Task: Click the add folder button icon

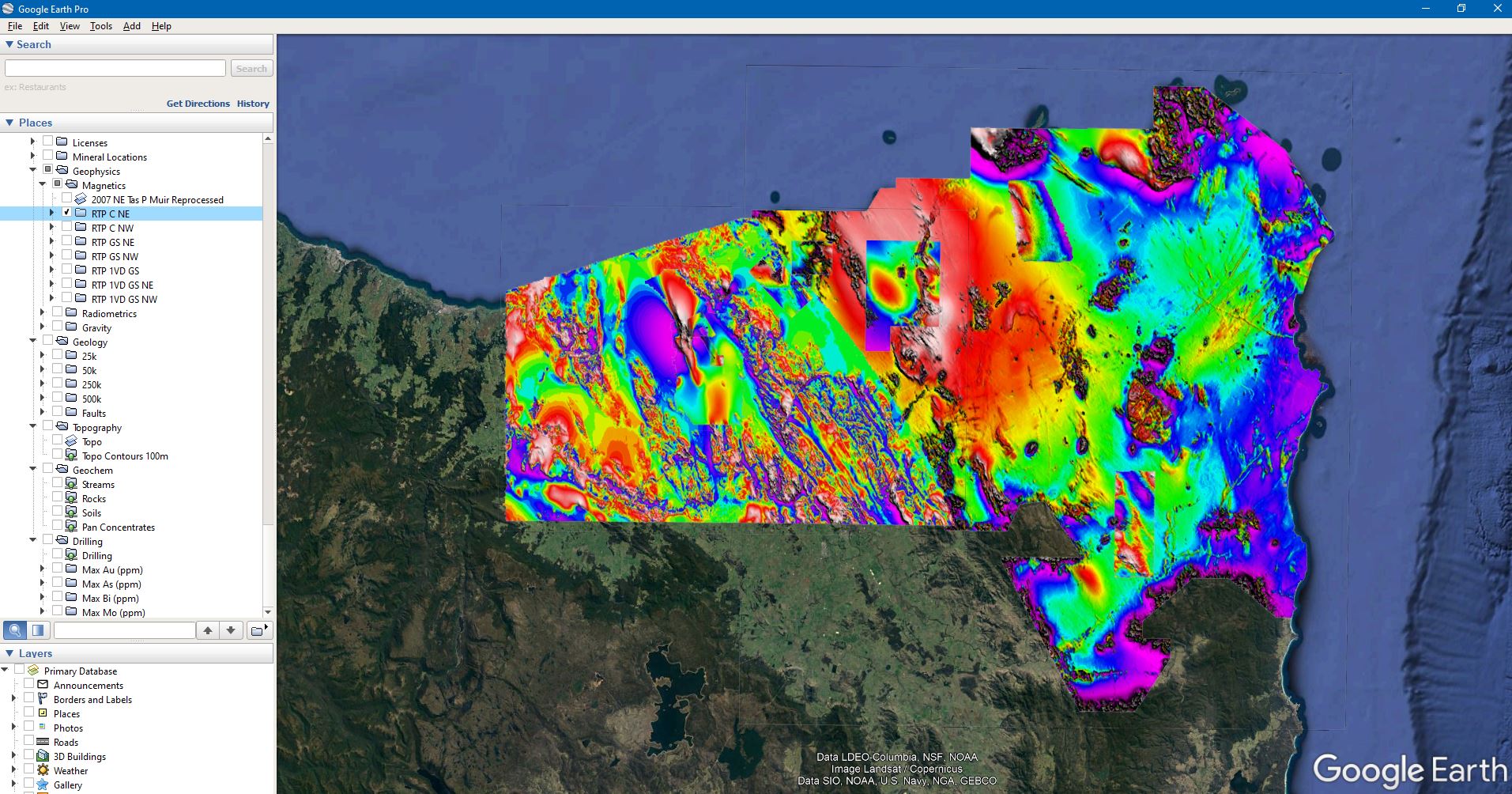Action: pyautogui.click(x=258, y=630)
